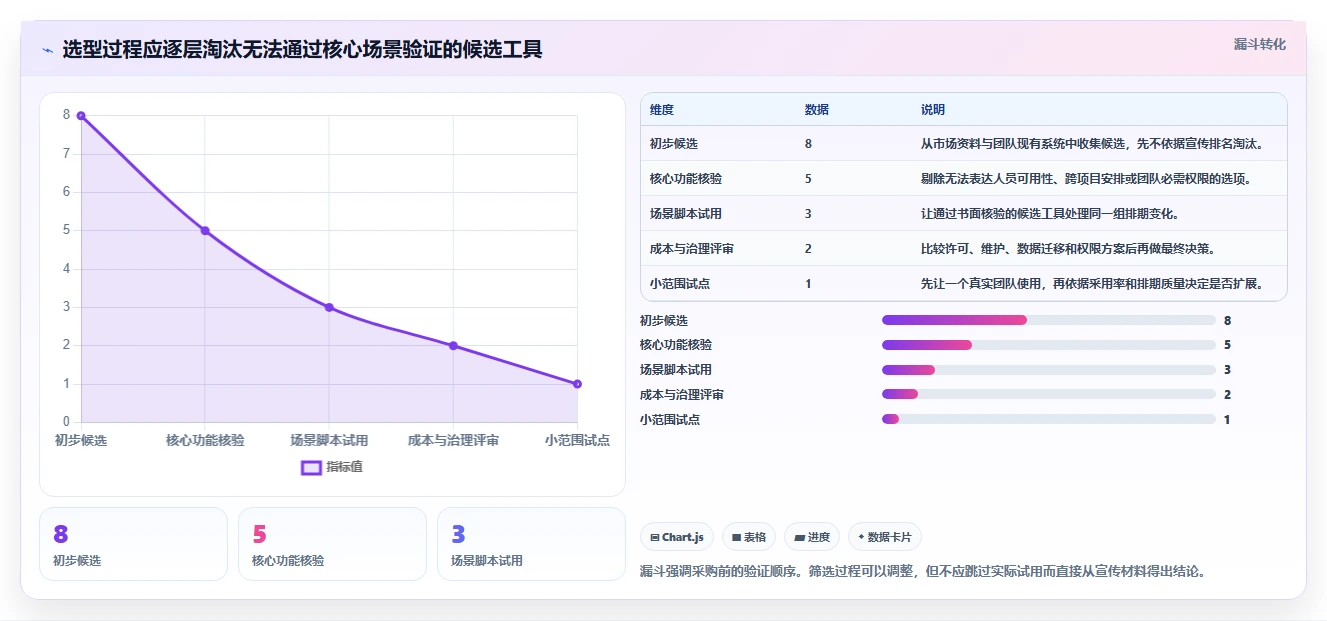Click the 说明 column header
The height and width of the screenshot is (621, 1327).
click(932, 110)
